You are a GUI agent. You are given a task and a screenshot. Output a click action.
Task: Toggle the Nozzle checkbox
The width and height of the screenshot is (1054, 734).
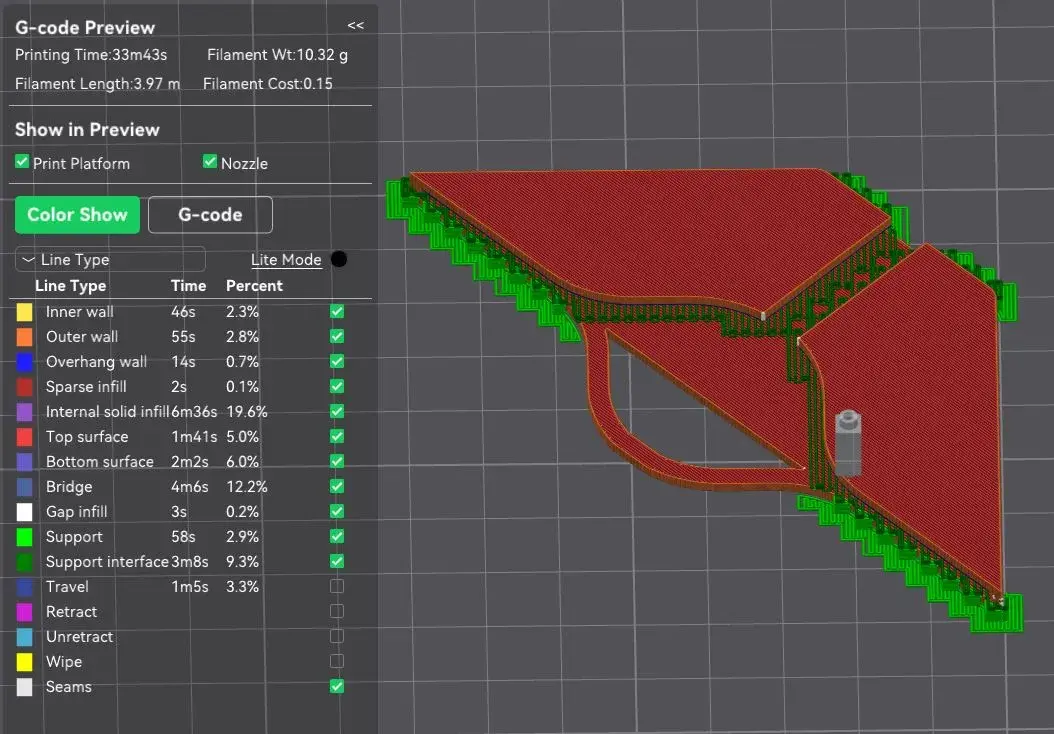pos(210,162)
